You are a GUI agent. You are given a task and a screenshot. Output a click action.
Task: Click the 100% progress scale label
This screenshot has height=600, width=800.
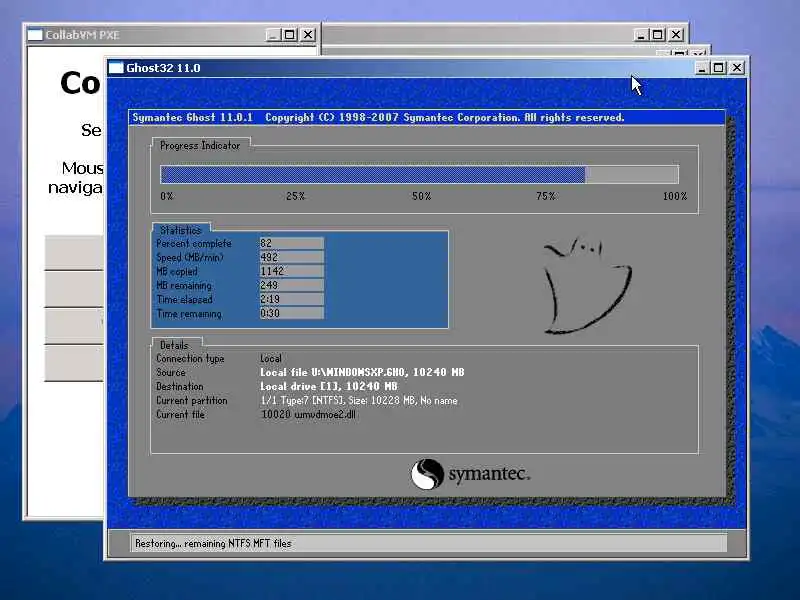tap(674, 196)
